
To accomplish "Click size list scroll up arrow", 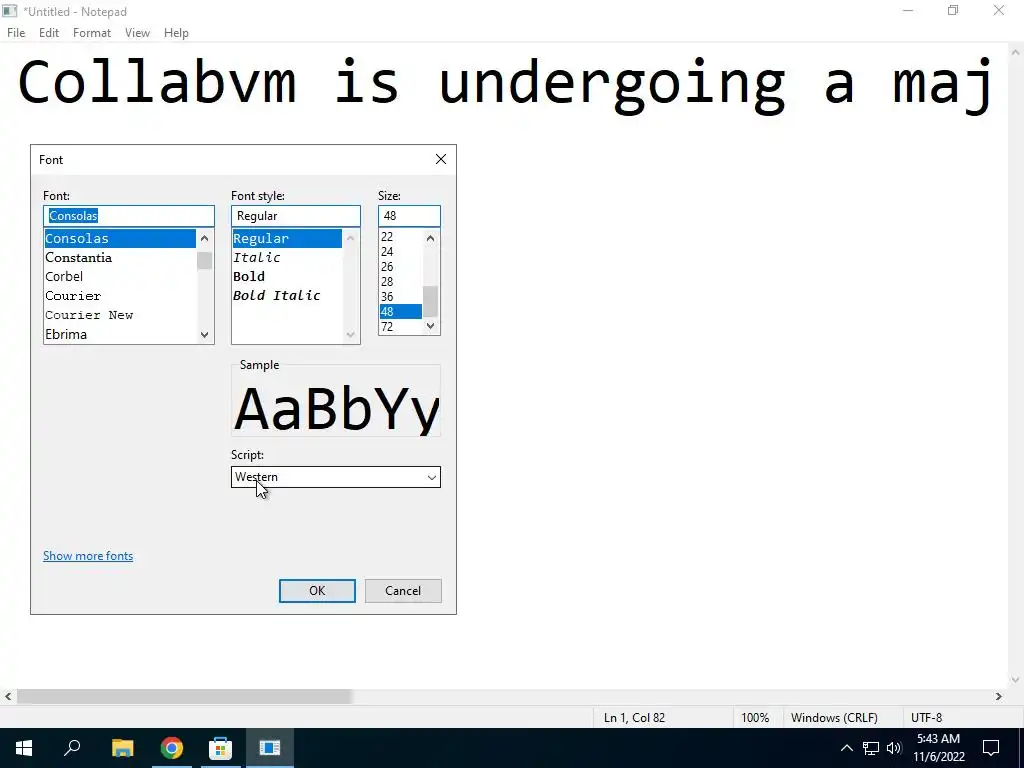I will point(430,238).
